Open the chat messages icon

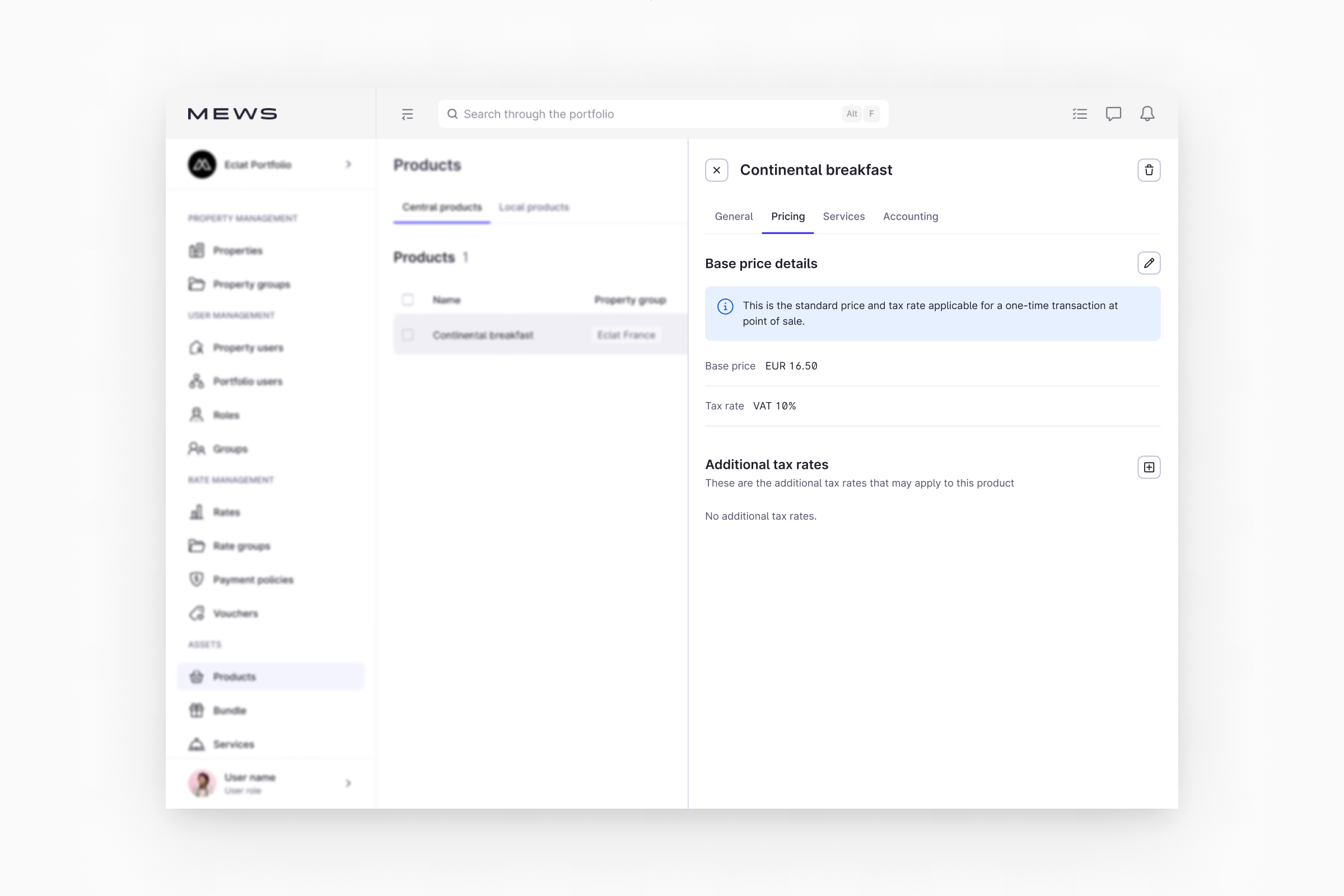coord(1113,114)
